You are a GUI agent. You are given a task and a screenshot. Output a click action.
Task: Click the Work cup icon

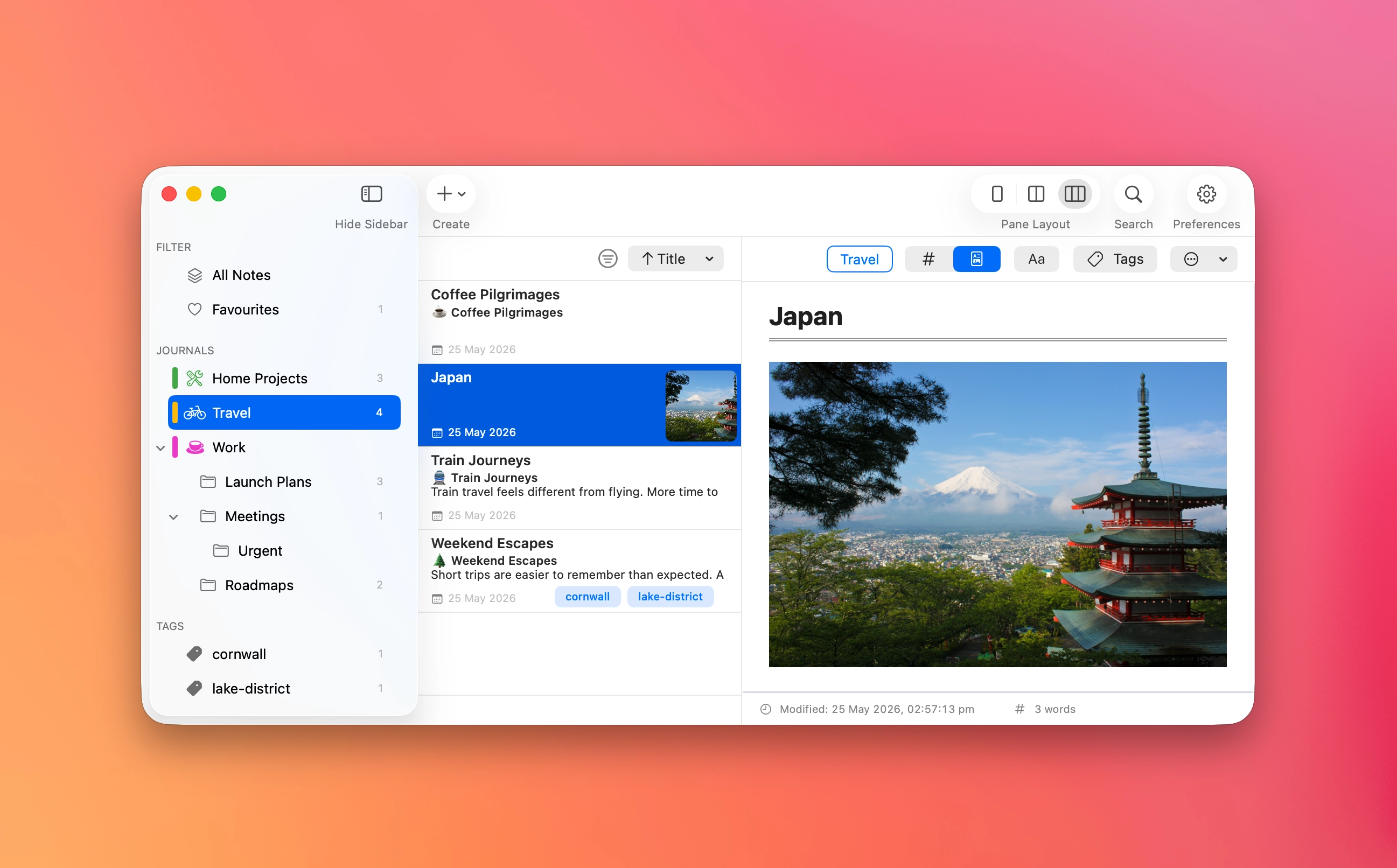pyautogui.click(x=195, y=447)
